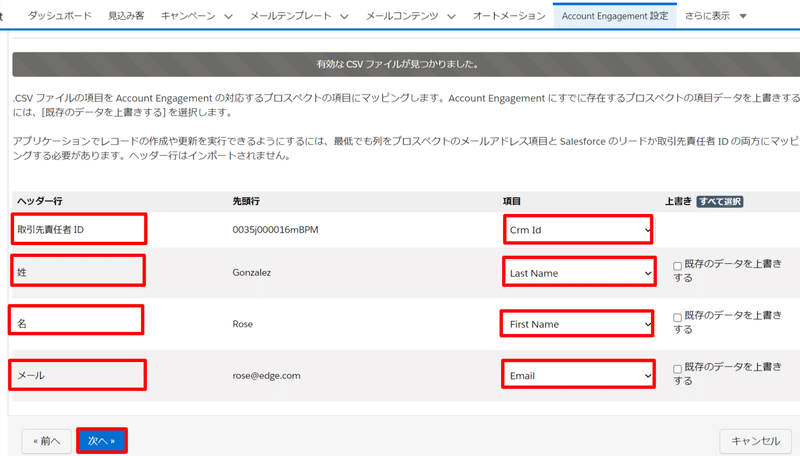Check overwrite box for First Name row
Image resolution: width=800 pixels, height=456 pixels.
[x=678, y=317]
